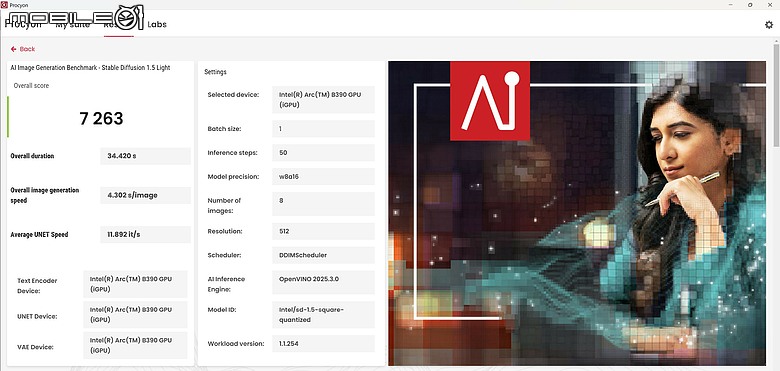
Task: Select the 4.302 s/image speed value
Action: pyautogui.click(x=145, y=195)
